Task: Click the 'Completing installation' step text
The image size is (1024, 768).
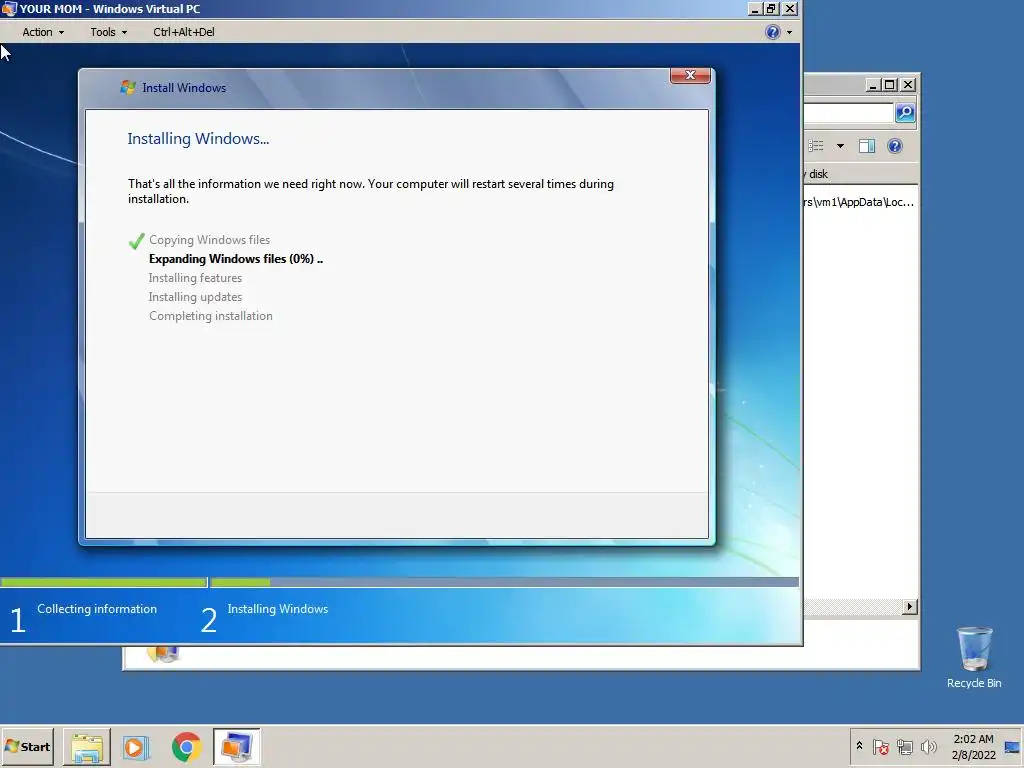Action: (211, 315)
